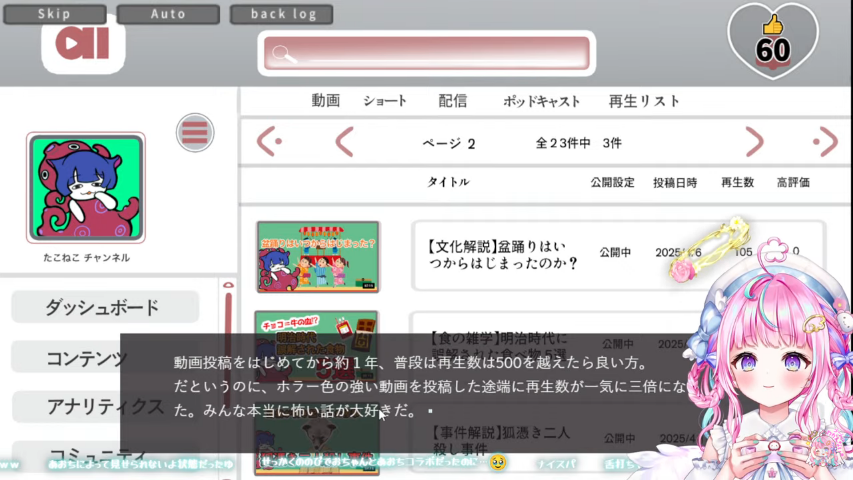Click the タイトル column header
Image resolution: width=853 pixels, height=480 pixels.
pos(448,182)
